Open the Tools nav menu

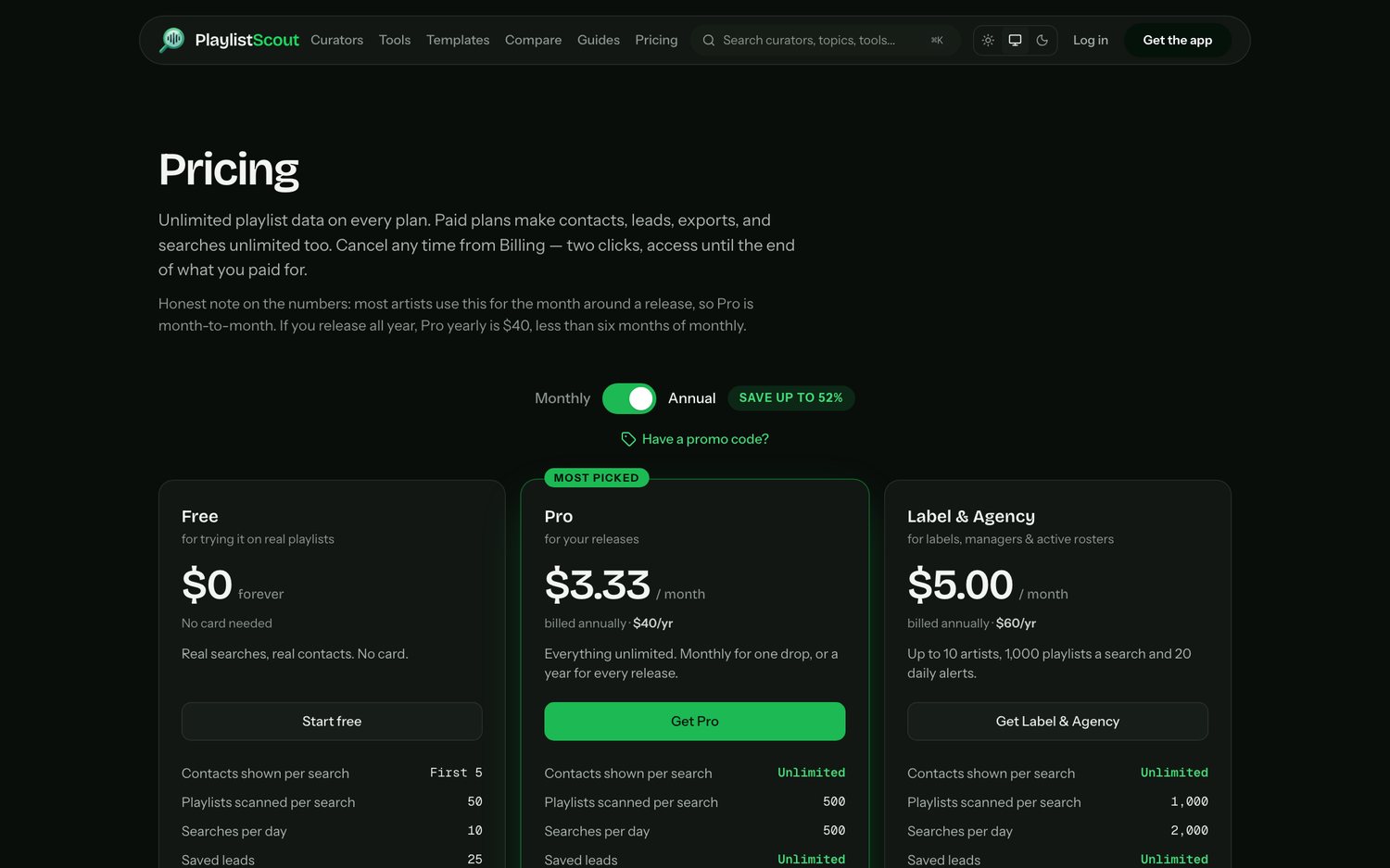pyautogui.click(x=395, y=40)
